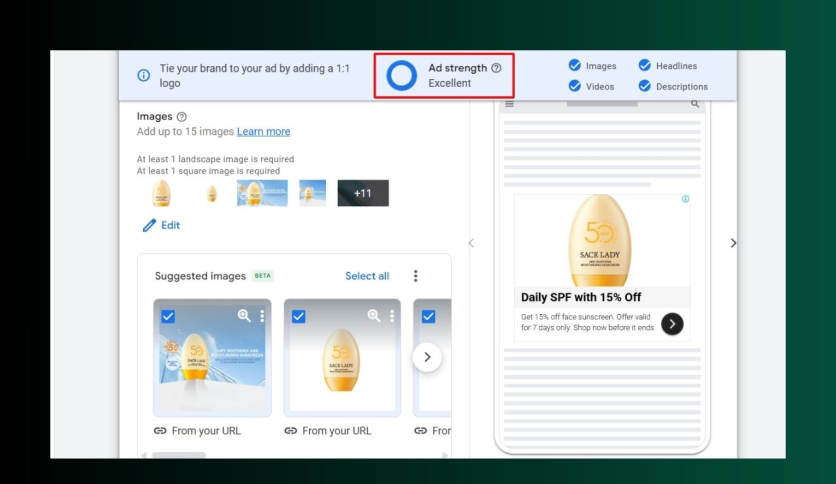This screenshot has height=484, width=836.
Task: Click the Ad strength circle indicator
Action: 401,75
